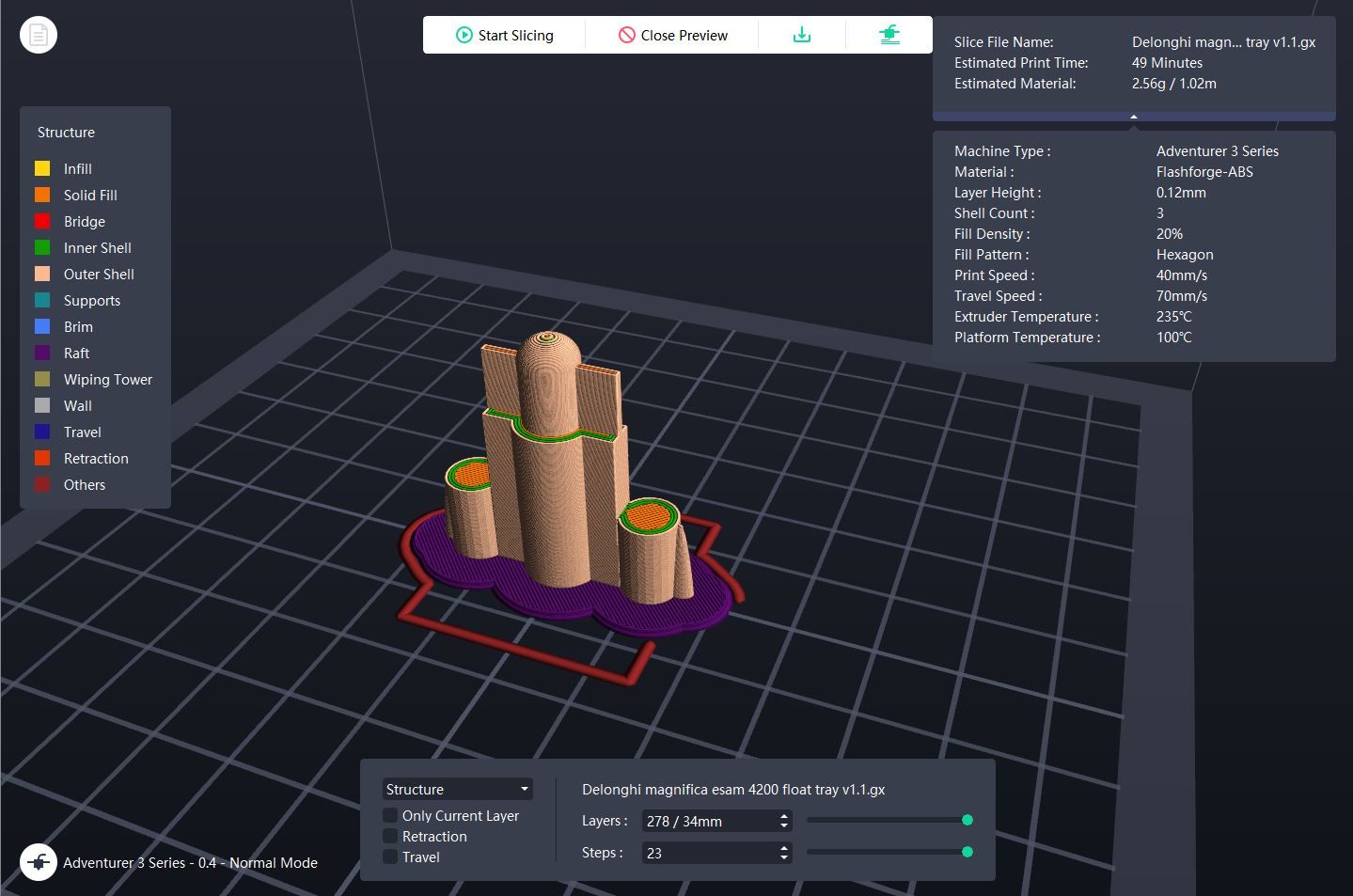The width and height of the screenshot is (1353, 896).
Task: Click the Others dark red swatch
Action: point(42,484)
